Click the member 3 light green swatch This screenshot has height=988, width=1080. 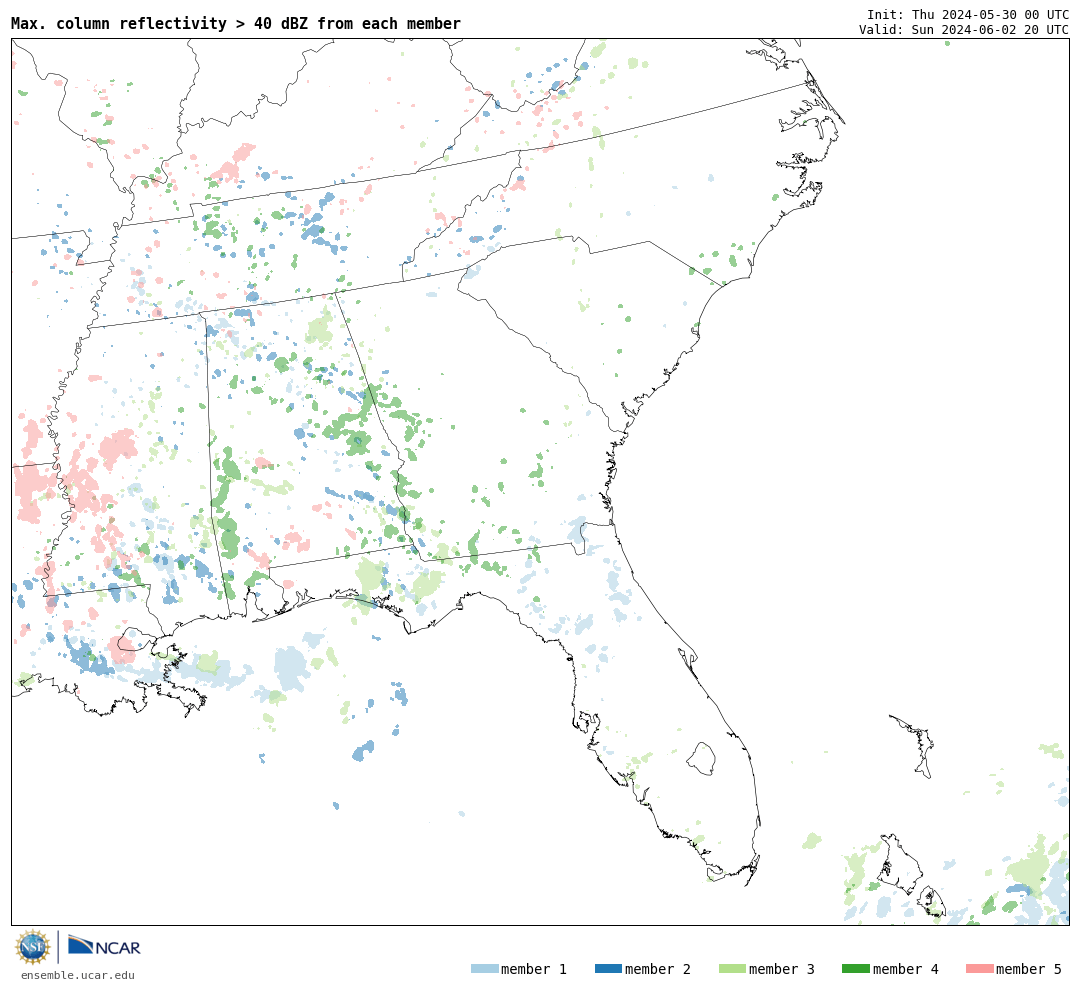point(732,969)
